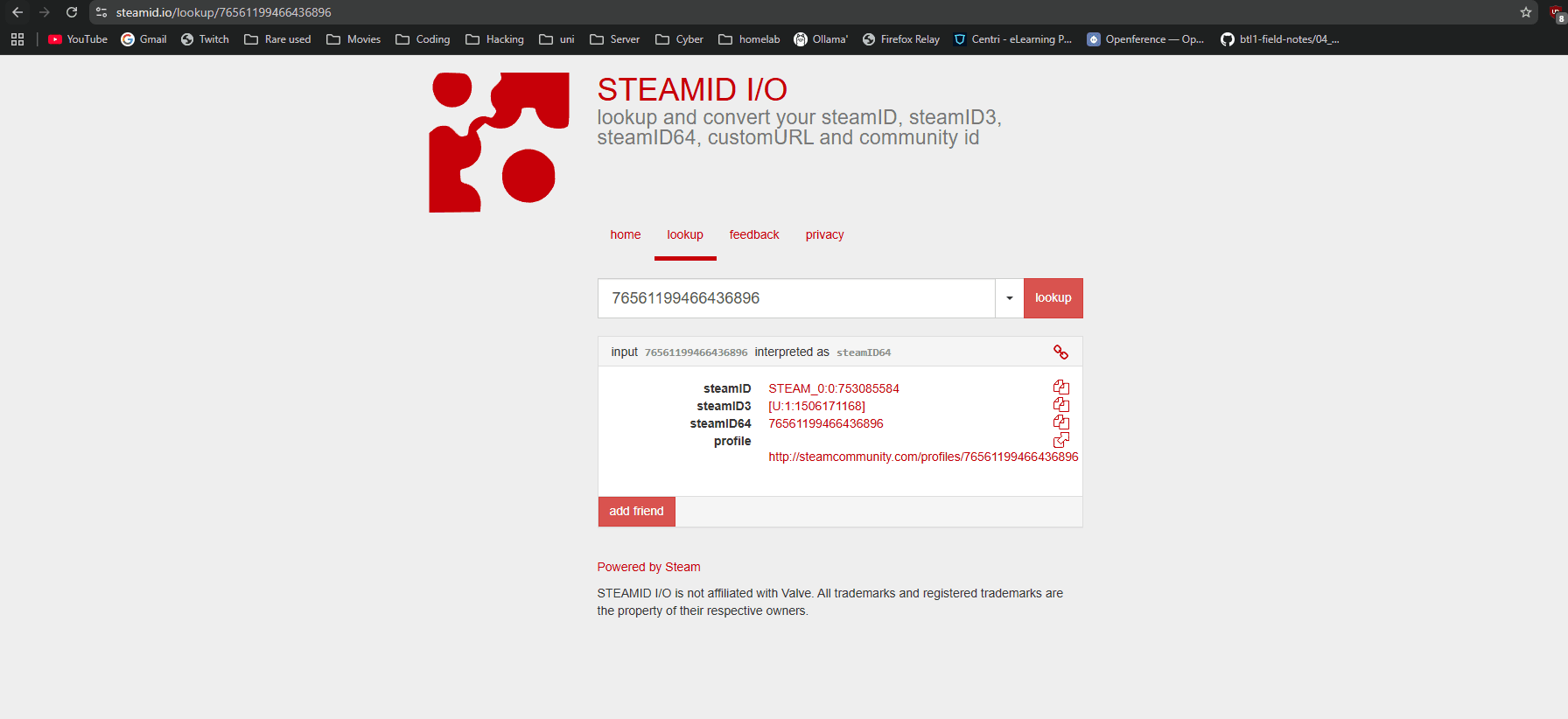Click the [U:1:1506171168] steamID3 value
Image resolution: width=1568 pixels, height=719 pixels.
pyautogui.click(x=817, y=406)
